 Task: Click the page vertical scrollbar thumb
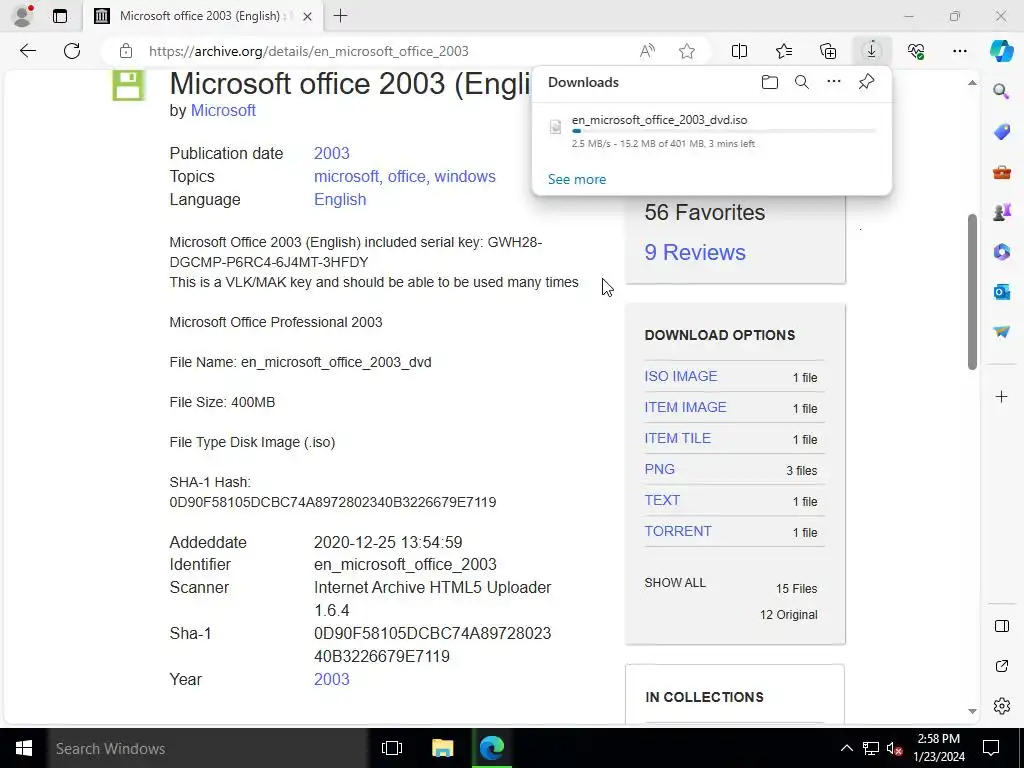[972, 292]
